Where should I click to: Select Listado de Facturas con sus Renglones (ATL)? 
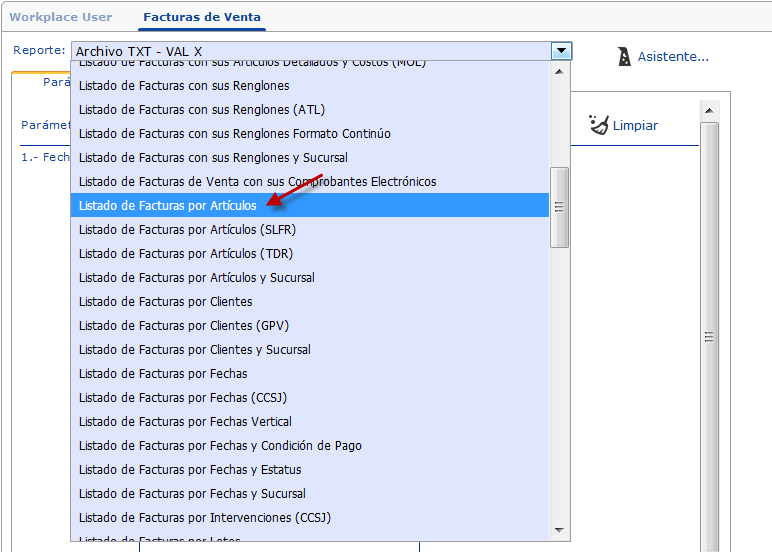[x=201, y=109]
